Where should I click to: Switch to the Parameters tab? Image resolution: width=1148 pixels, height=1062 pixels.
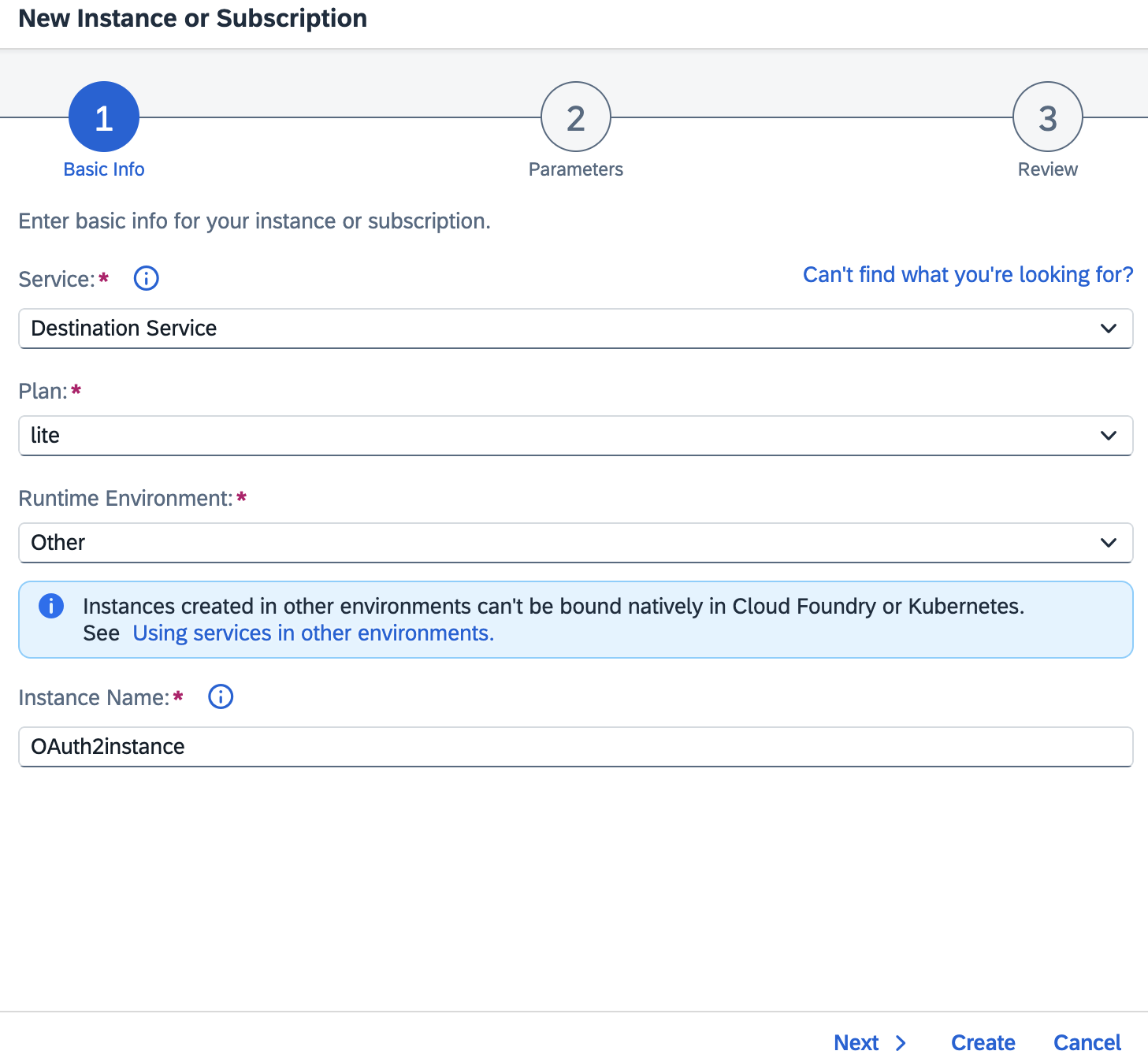pos(575,169)
